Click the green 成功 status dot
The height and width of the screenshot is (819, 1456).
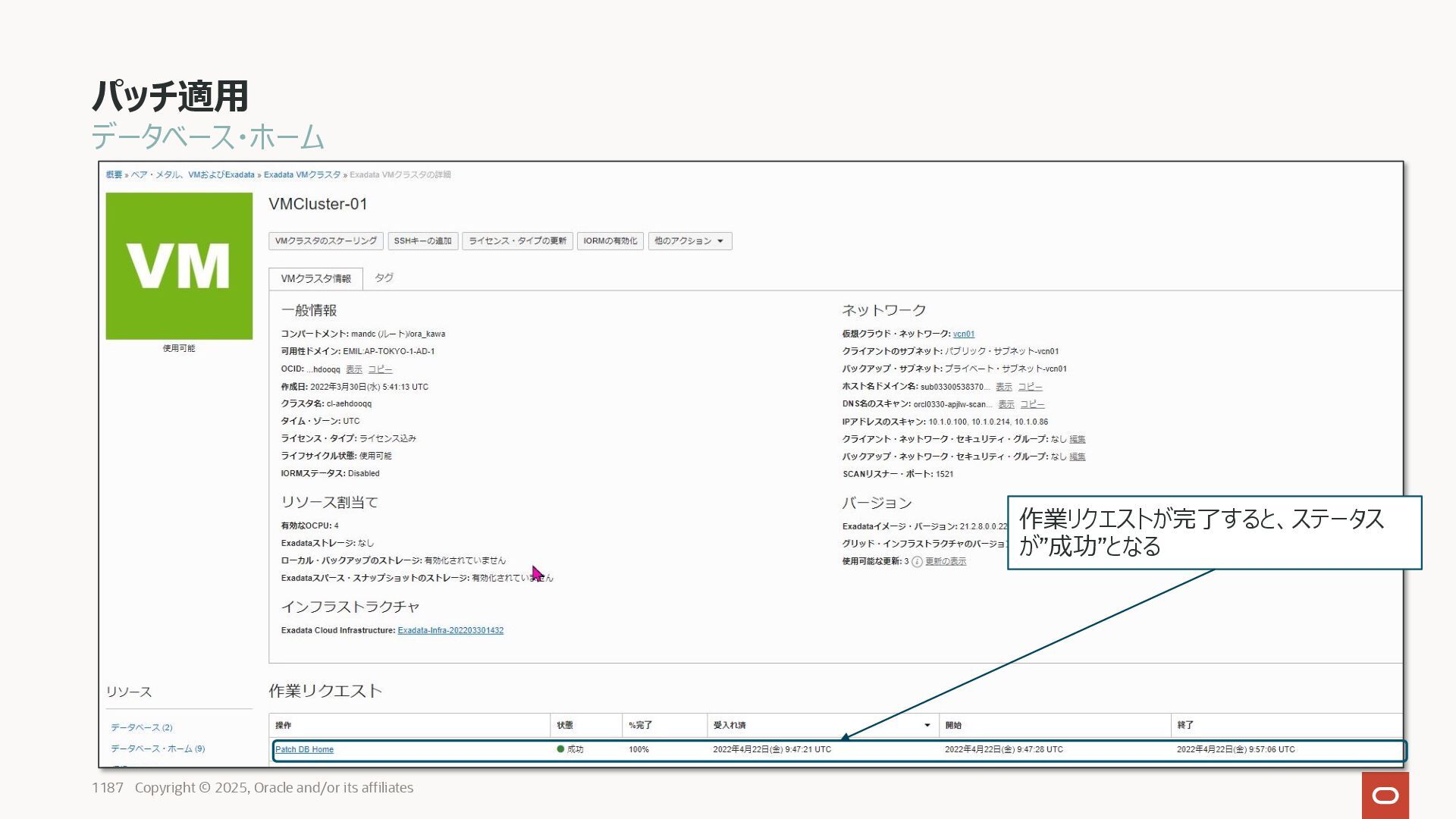click(x=560, y=749)
